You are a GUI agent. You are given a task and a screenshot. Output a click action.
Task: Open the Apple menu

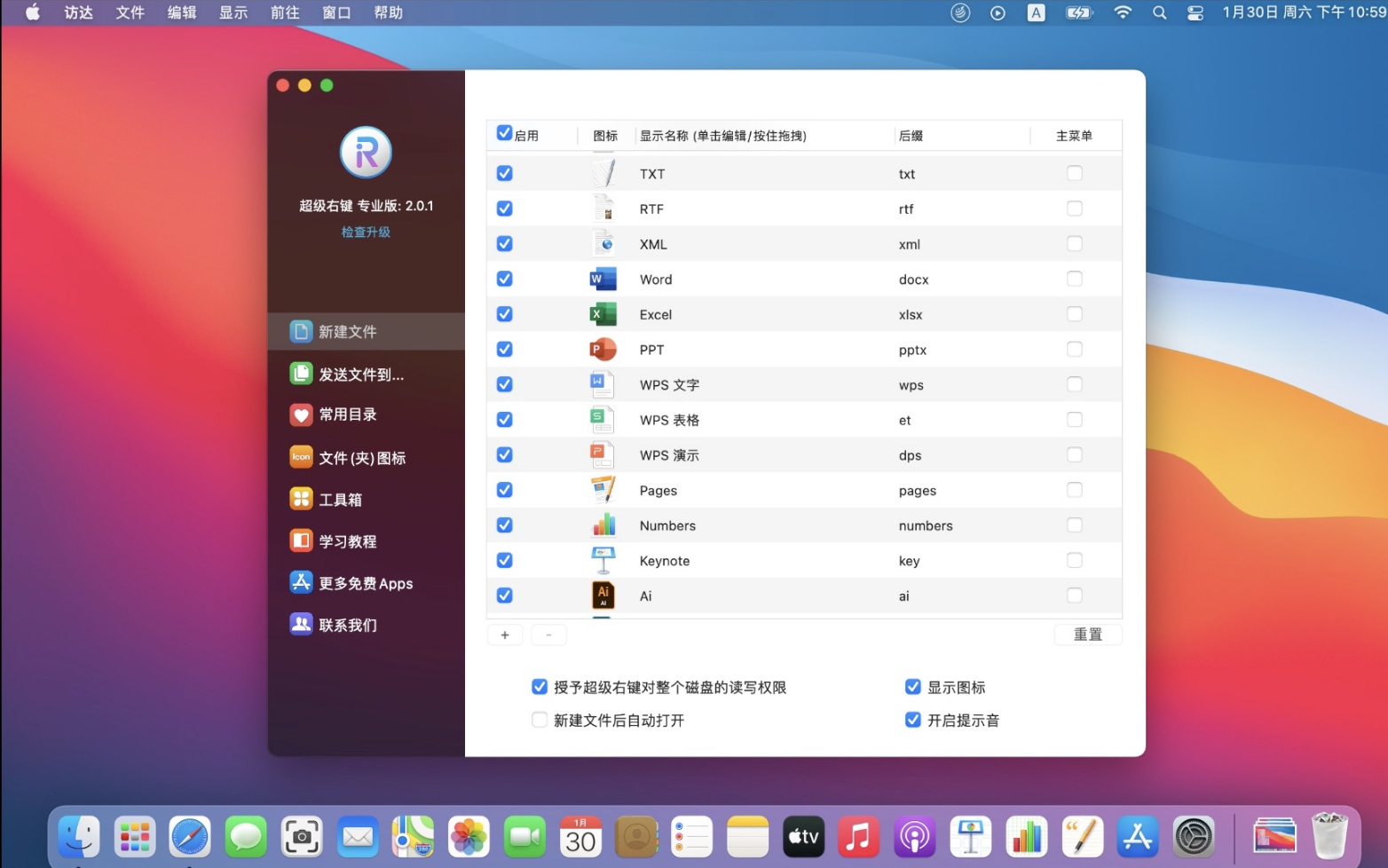tap(33, 12)
